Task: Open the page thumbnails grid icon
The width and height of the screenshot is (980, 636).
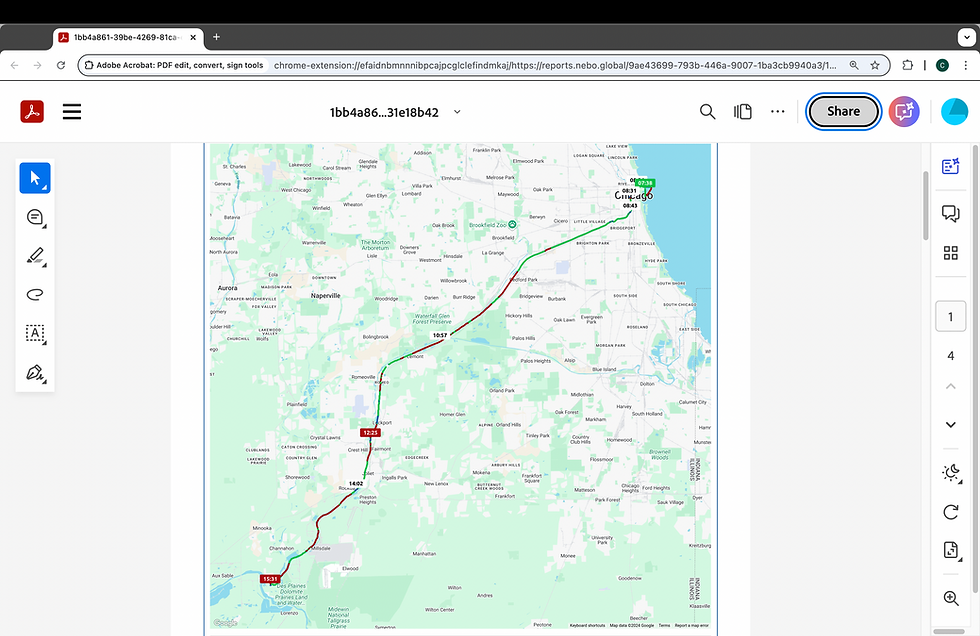Action: click(x=951, y=253)
